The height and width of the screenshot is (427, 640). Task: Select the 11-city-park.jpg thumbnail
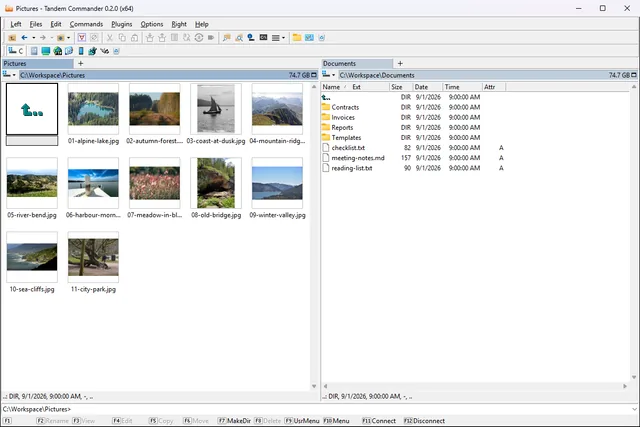tap(93, 257)
